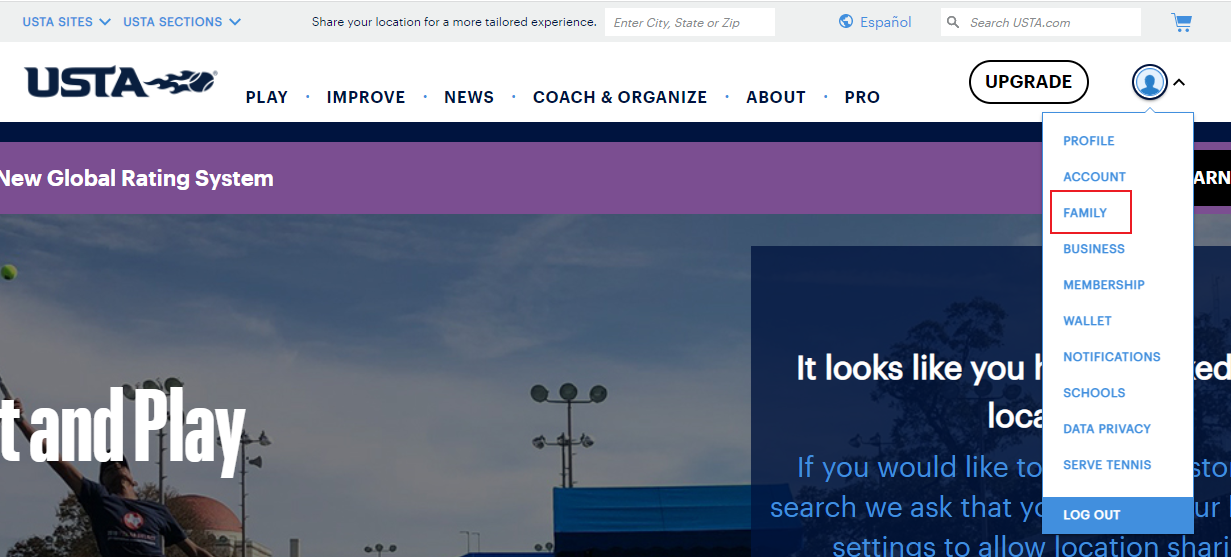Click the user profile avatar icon
This screenshot has width=1231, height=557.
coord(1150,82)
